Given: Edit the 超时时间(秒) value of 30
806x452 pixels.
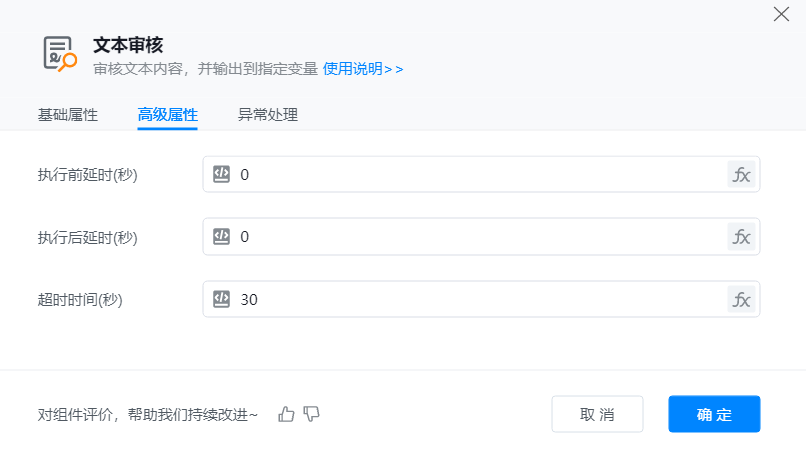Looking at the screenshot, I should [480, 299].
